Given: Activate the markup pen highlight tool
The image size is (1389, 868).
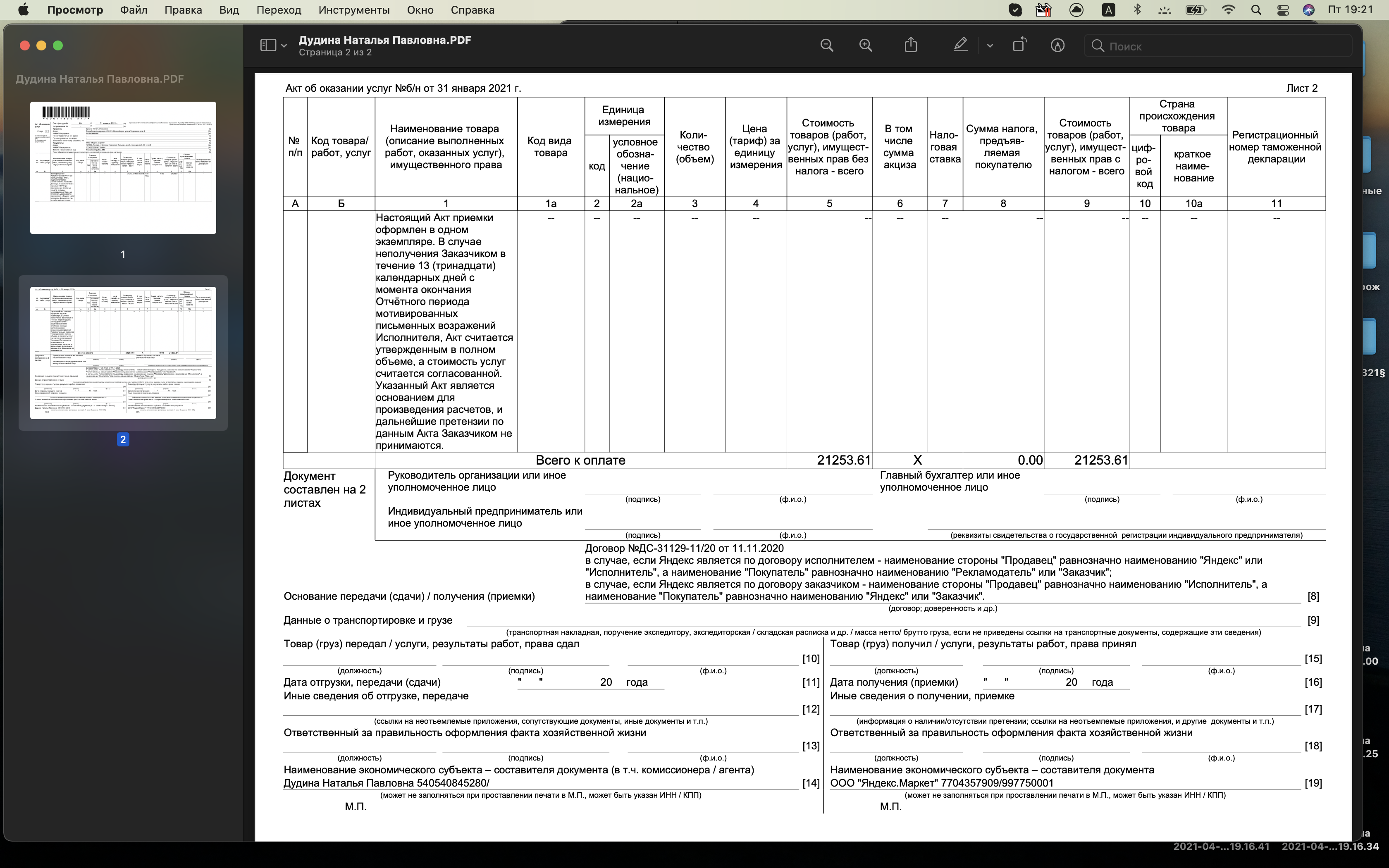Looking at the screenshot, I should point(960,45).
